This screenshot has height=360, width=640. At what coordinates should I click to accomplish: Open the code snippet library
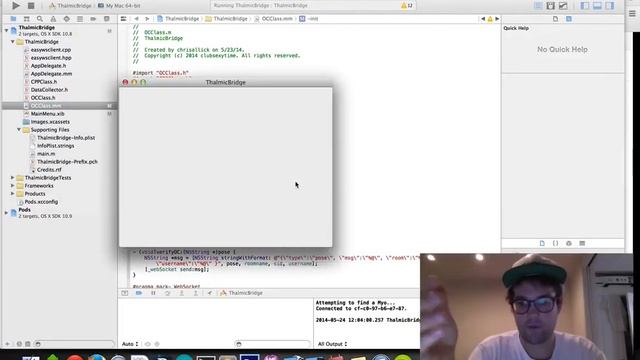(556, 243)
